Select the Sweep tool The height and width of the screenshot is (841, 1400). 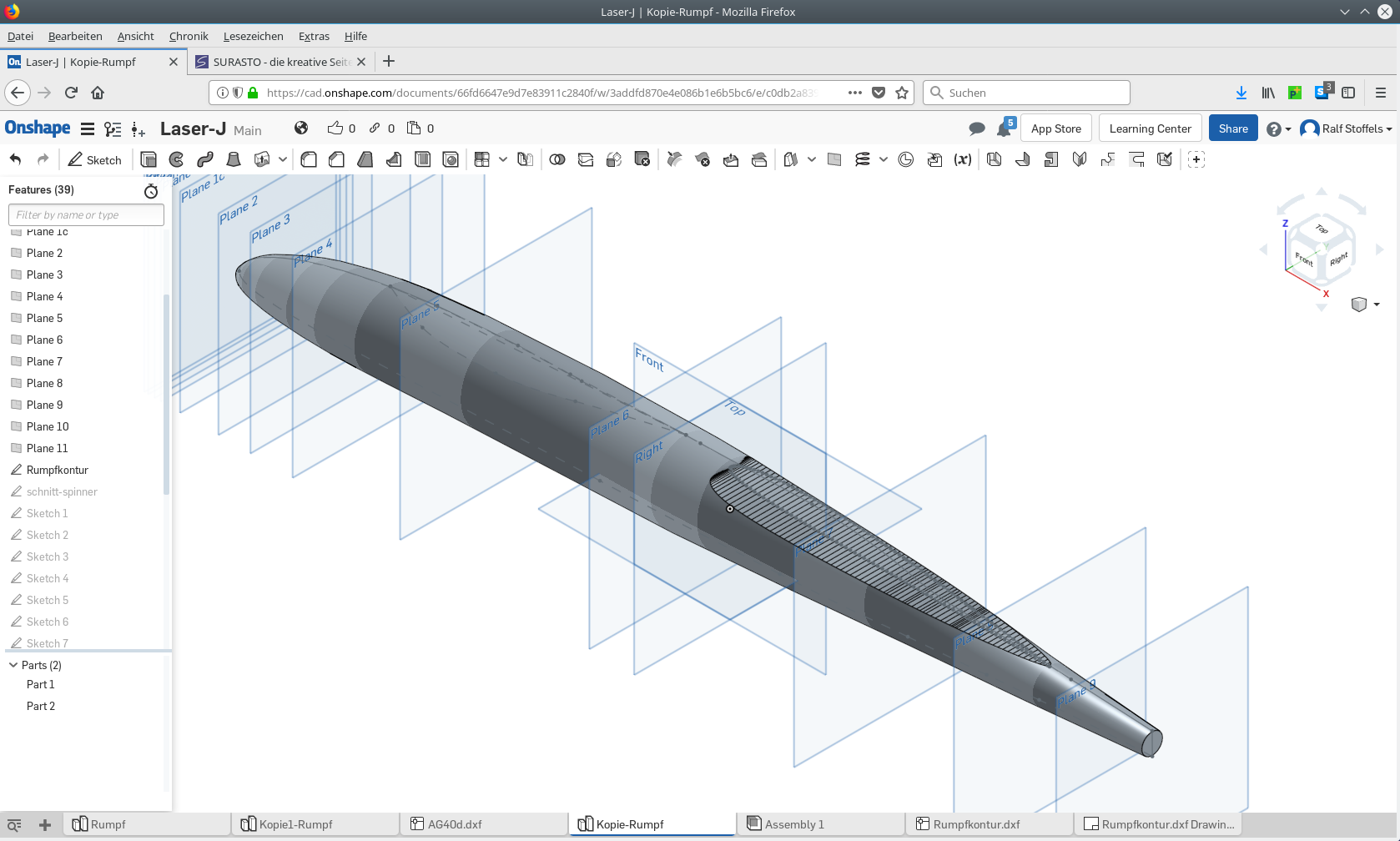[205, 159]
